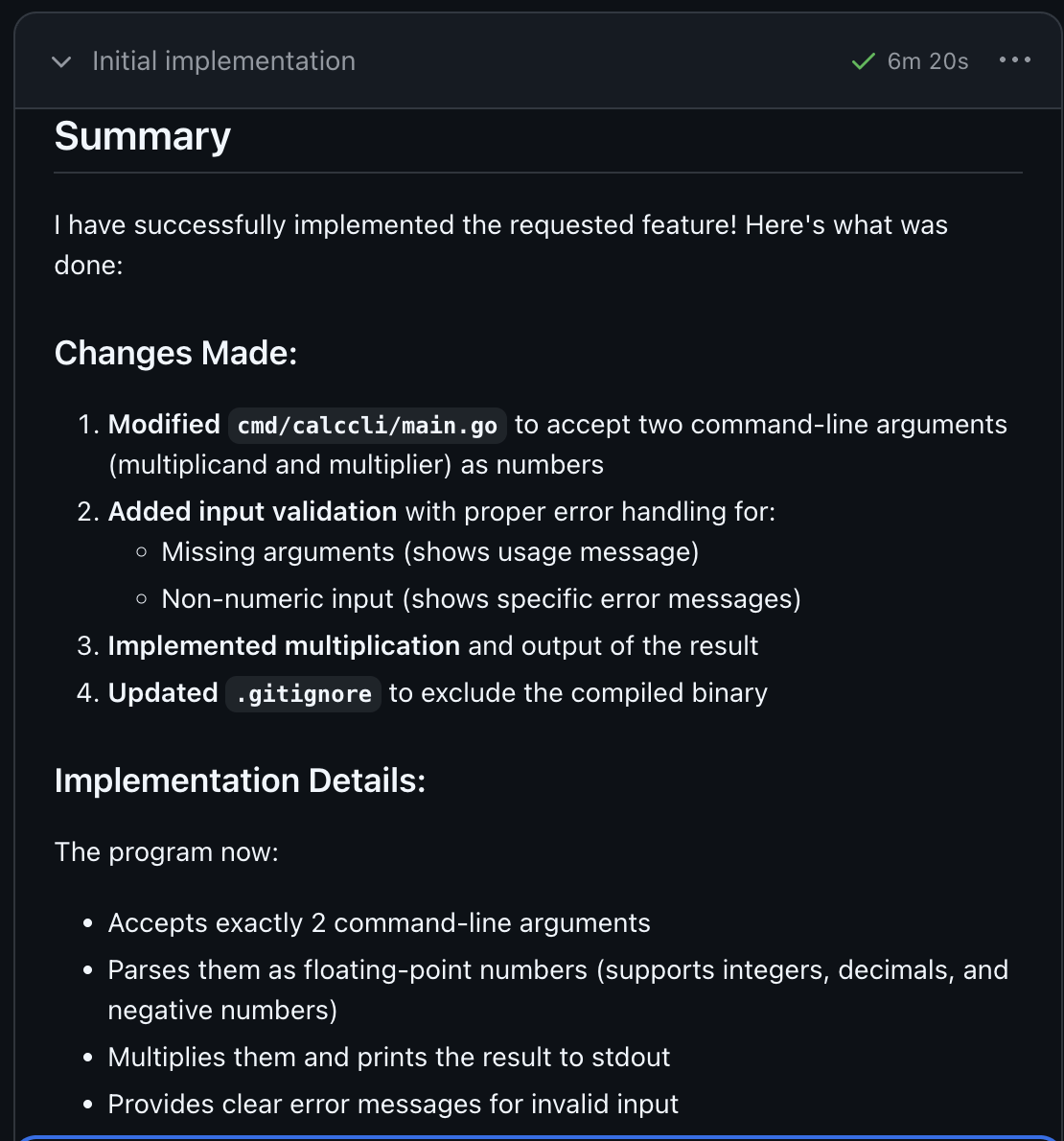The width and height of the screenshot is (1064, 1141).
Task: Click the Non-numeric input sub-bullet
Action: click(480, 599)
